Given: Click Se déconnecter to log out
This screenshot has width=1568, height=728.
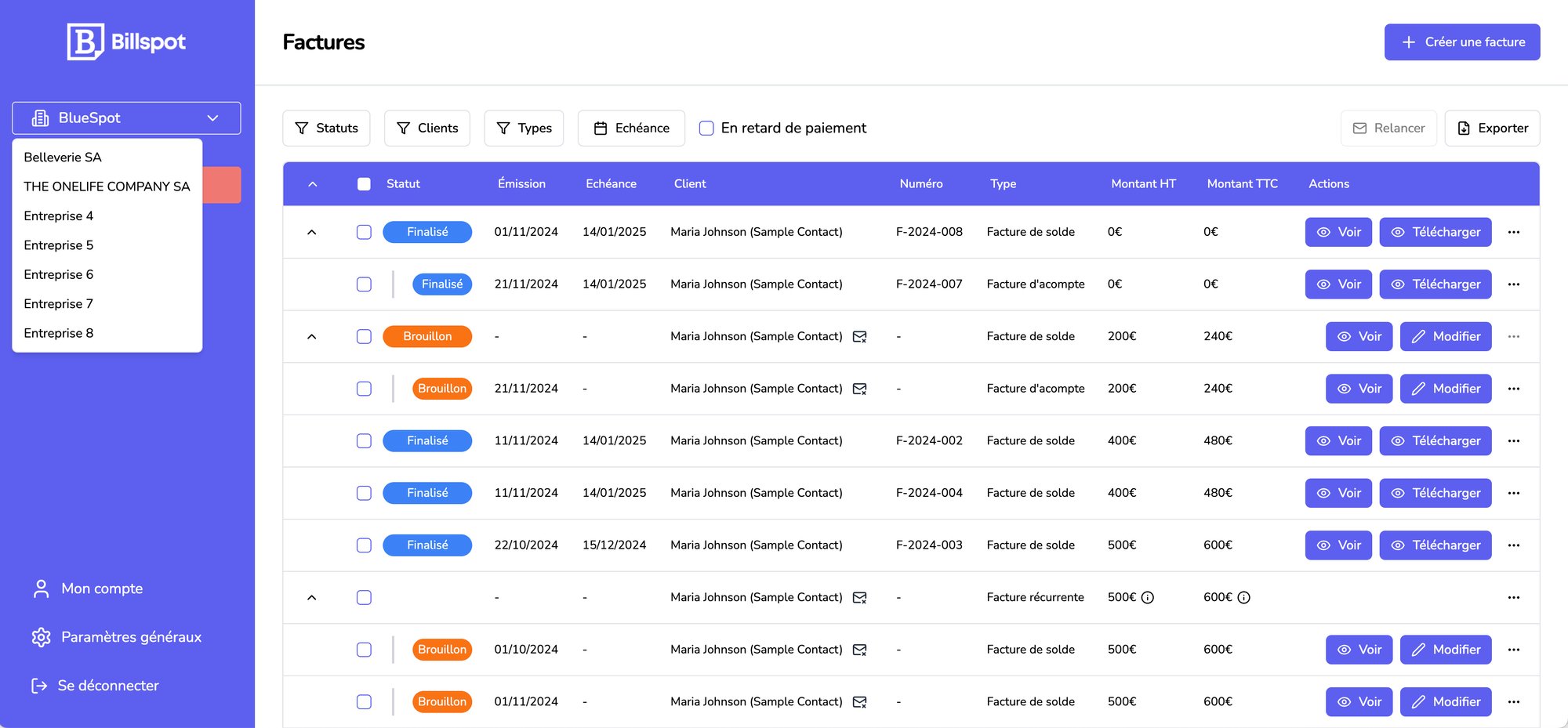Looking at the screenshot, I should 94,686.
